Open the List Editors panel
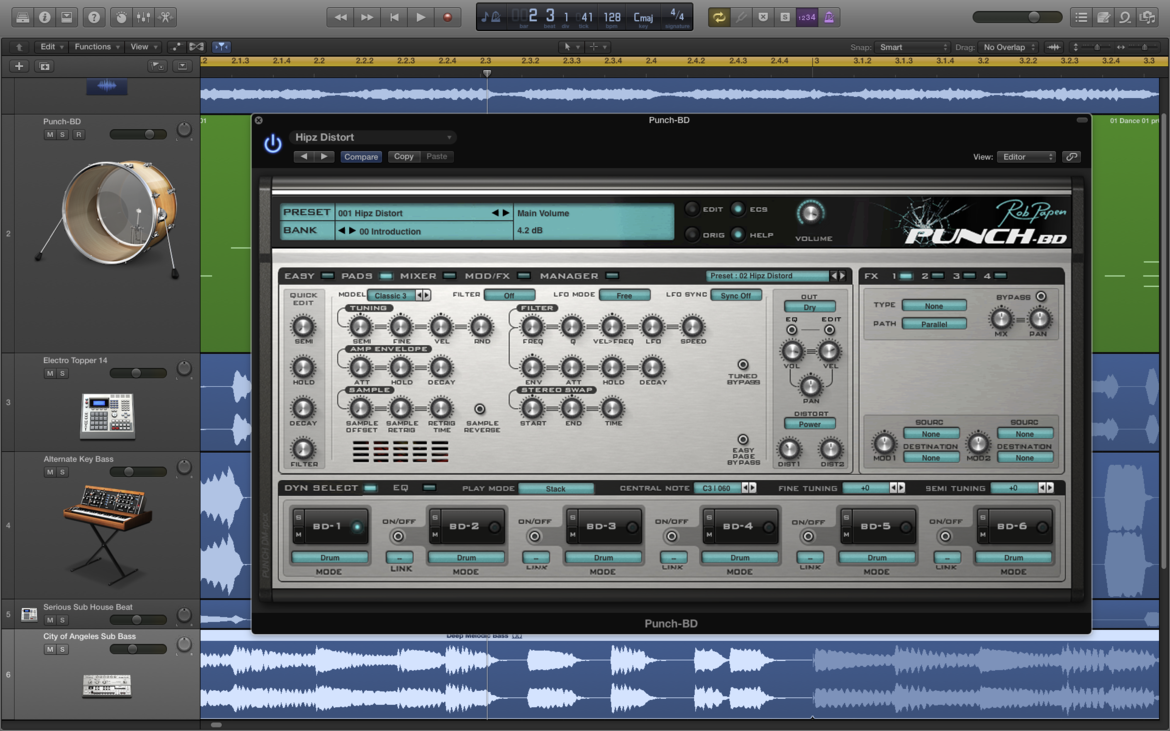 coord(1080,16)
